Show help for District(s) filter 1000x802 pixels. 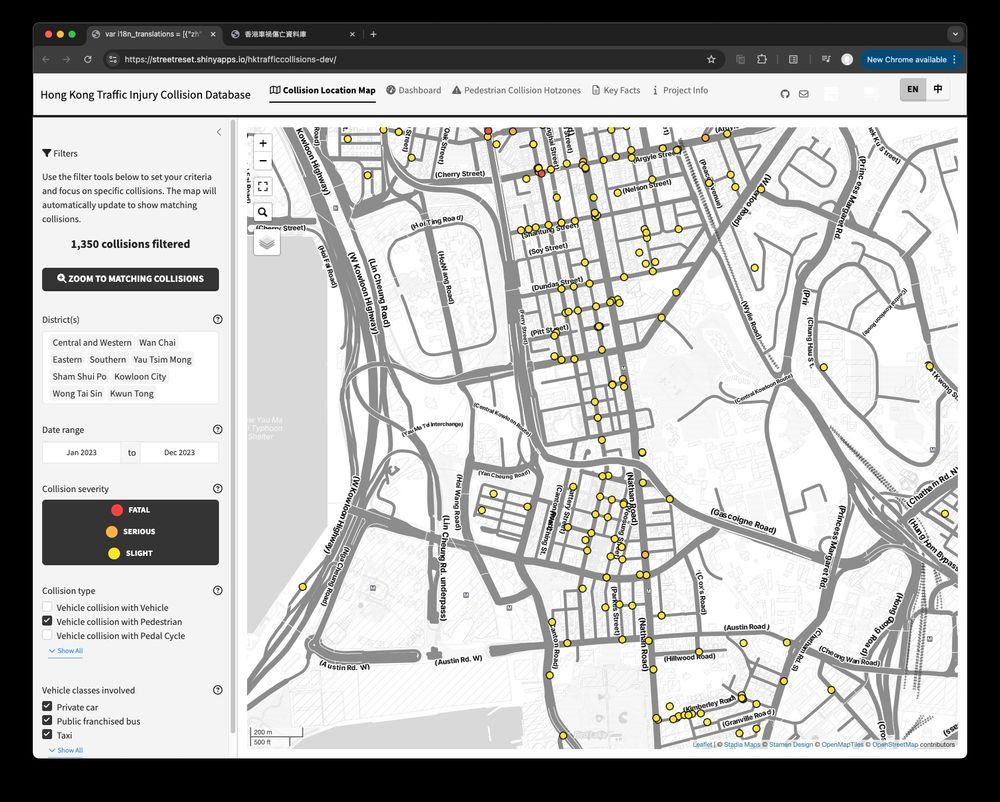click(217, 319)
